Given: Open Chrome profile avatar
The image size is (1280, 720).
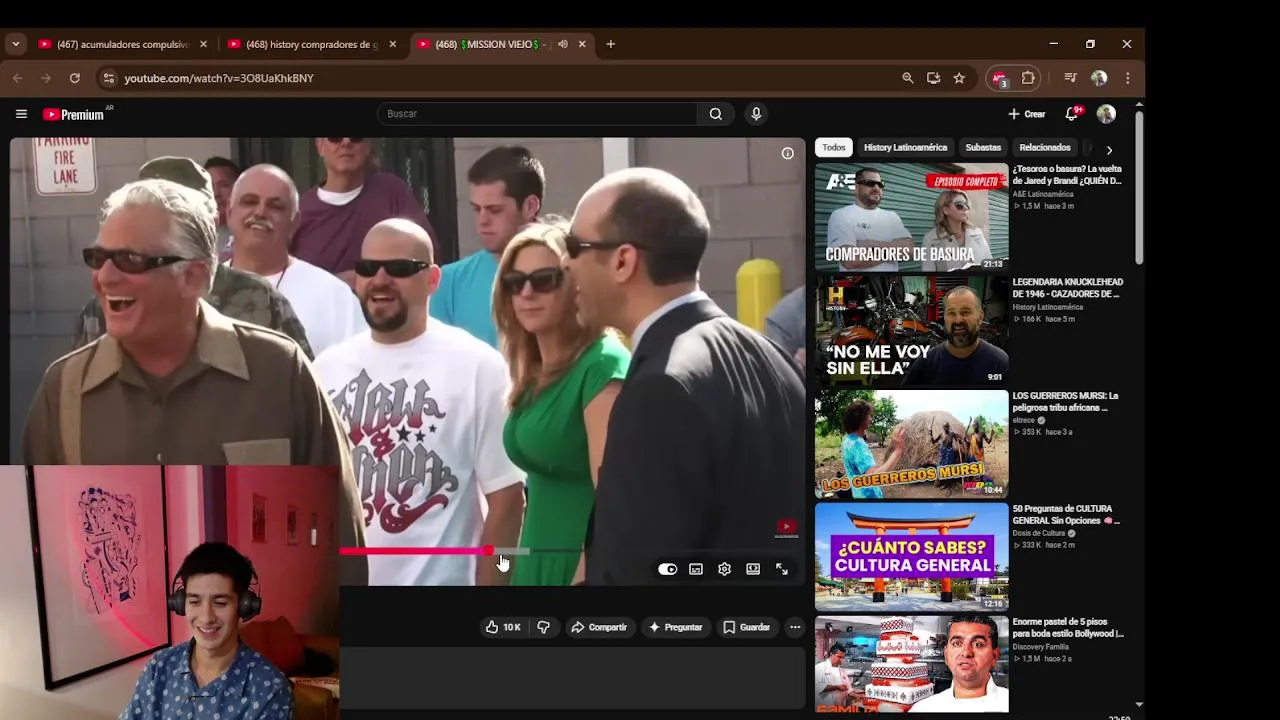Looking at the screenshot, I should pos(1099,78).
